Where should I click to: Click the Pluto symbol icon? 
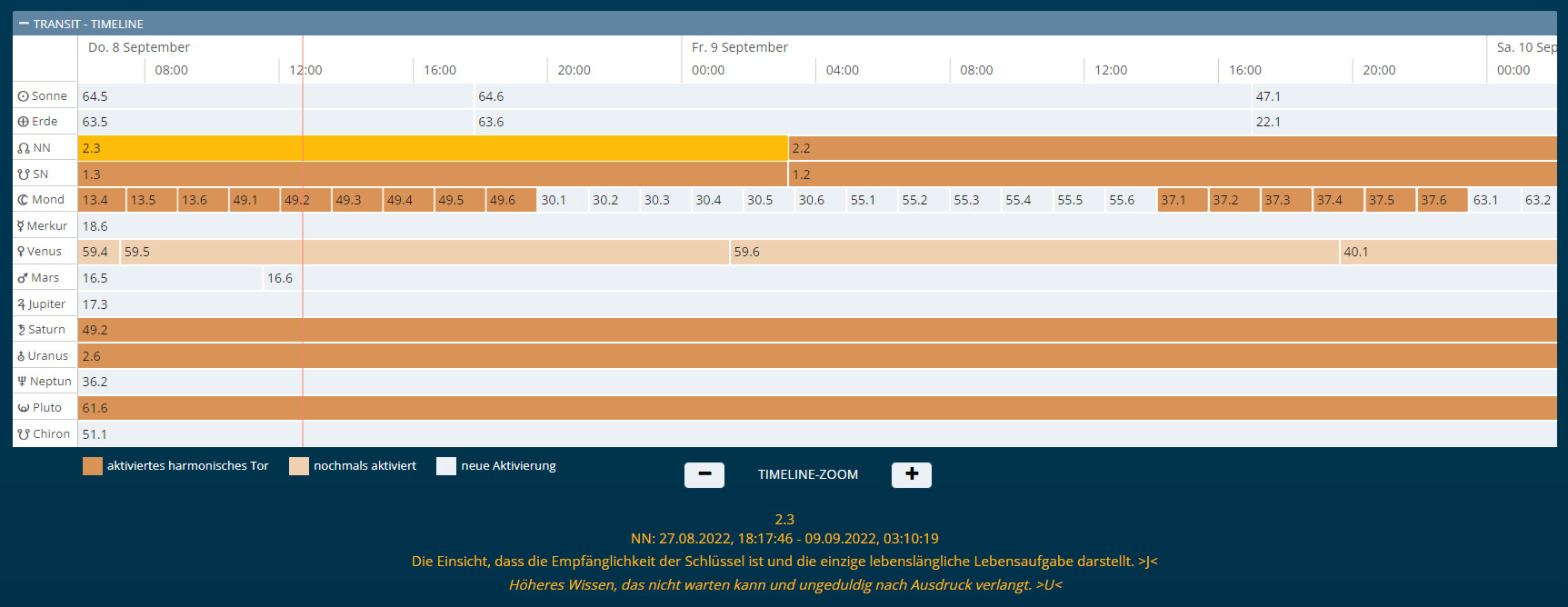(23, 408)
